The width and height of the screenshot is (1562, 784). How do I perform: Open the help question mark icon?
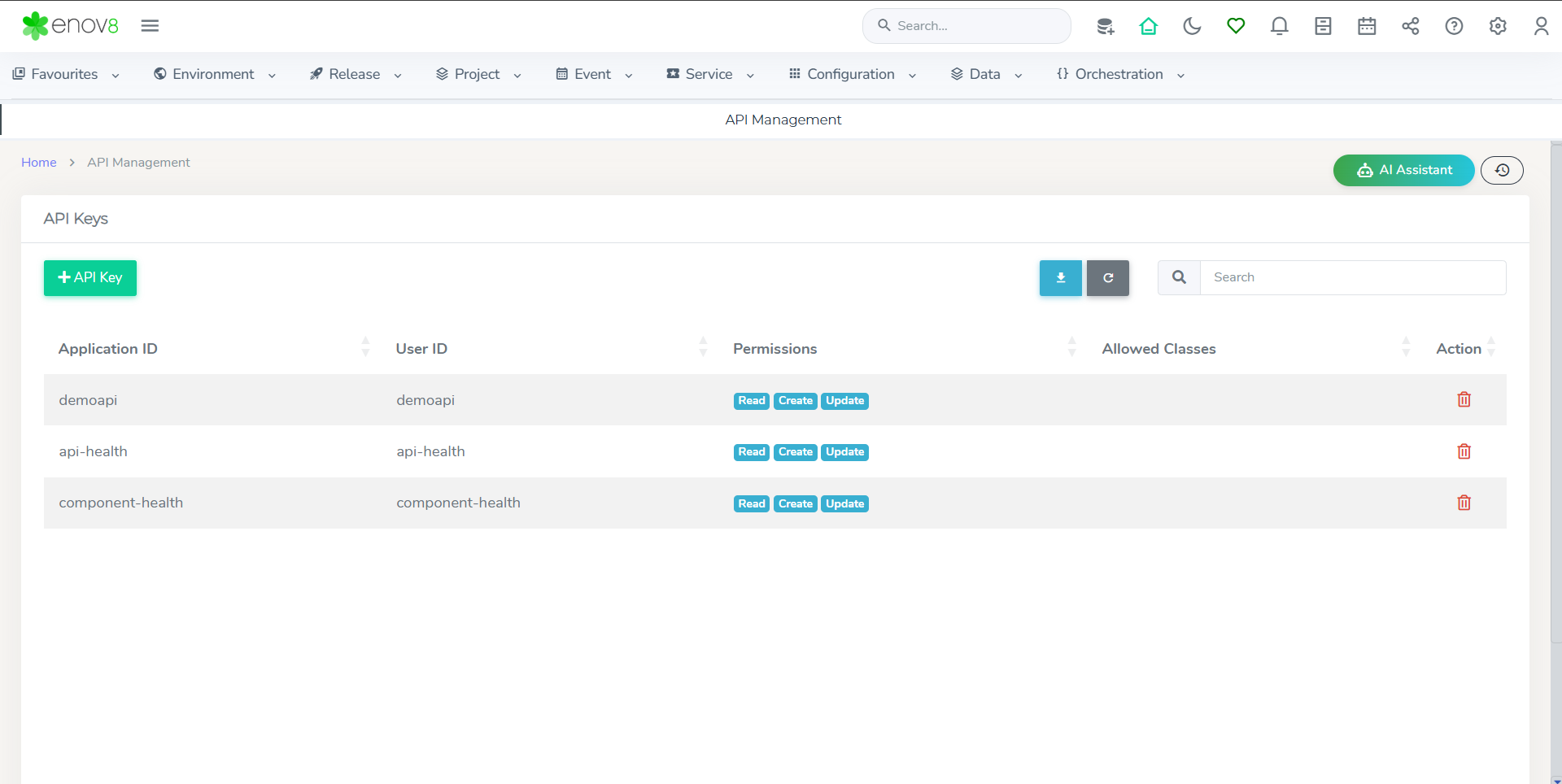click(x=1454, y=26)
